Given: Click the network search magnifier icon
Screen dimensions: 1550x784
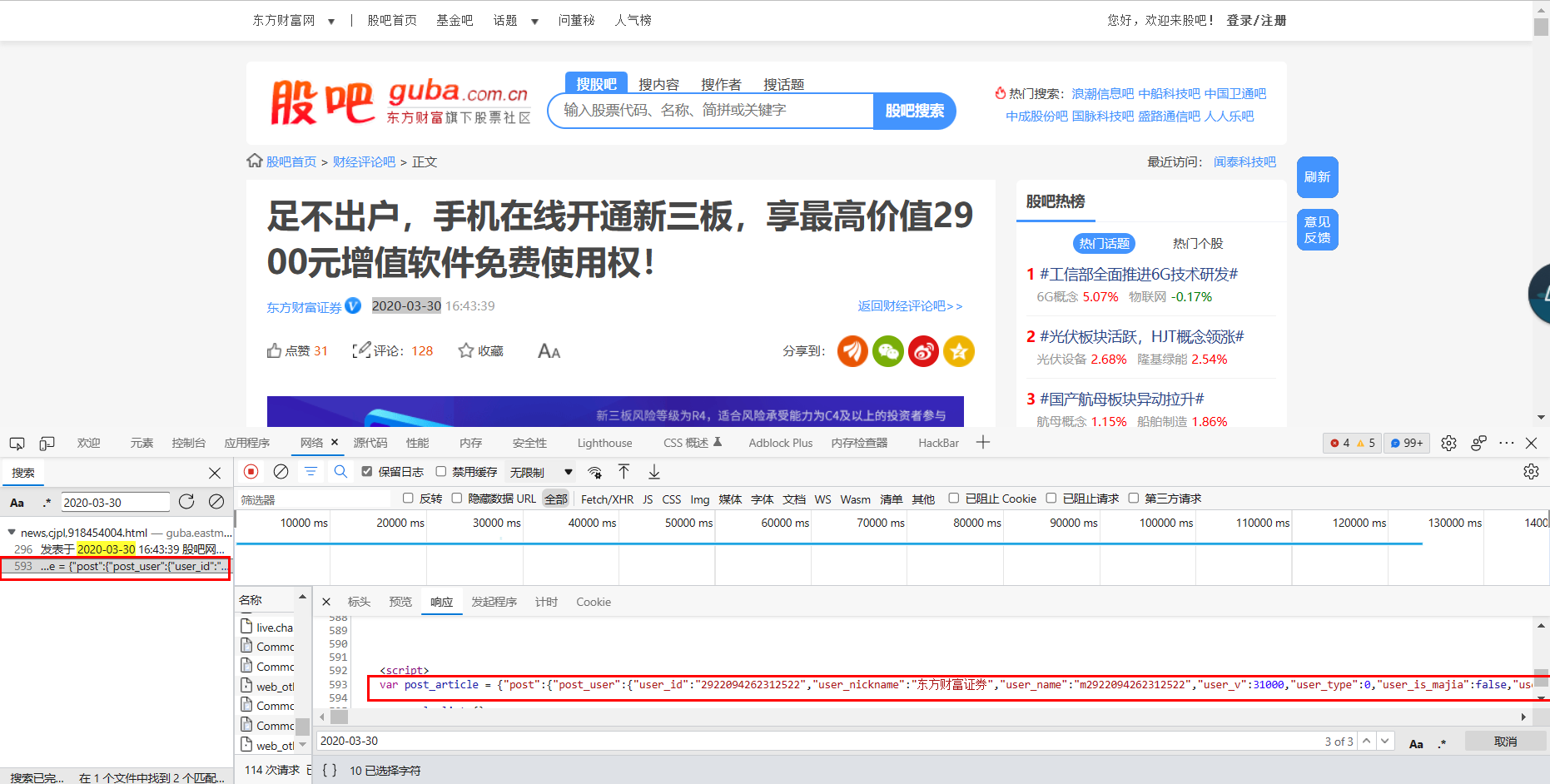Looking at the screenshot, I should (x=340, y=472).
